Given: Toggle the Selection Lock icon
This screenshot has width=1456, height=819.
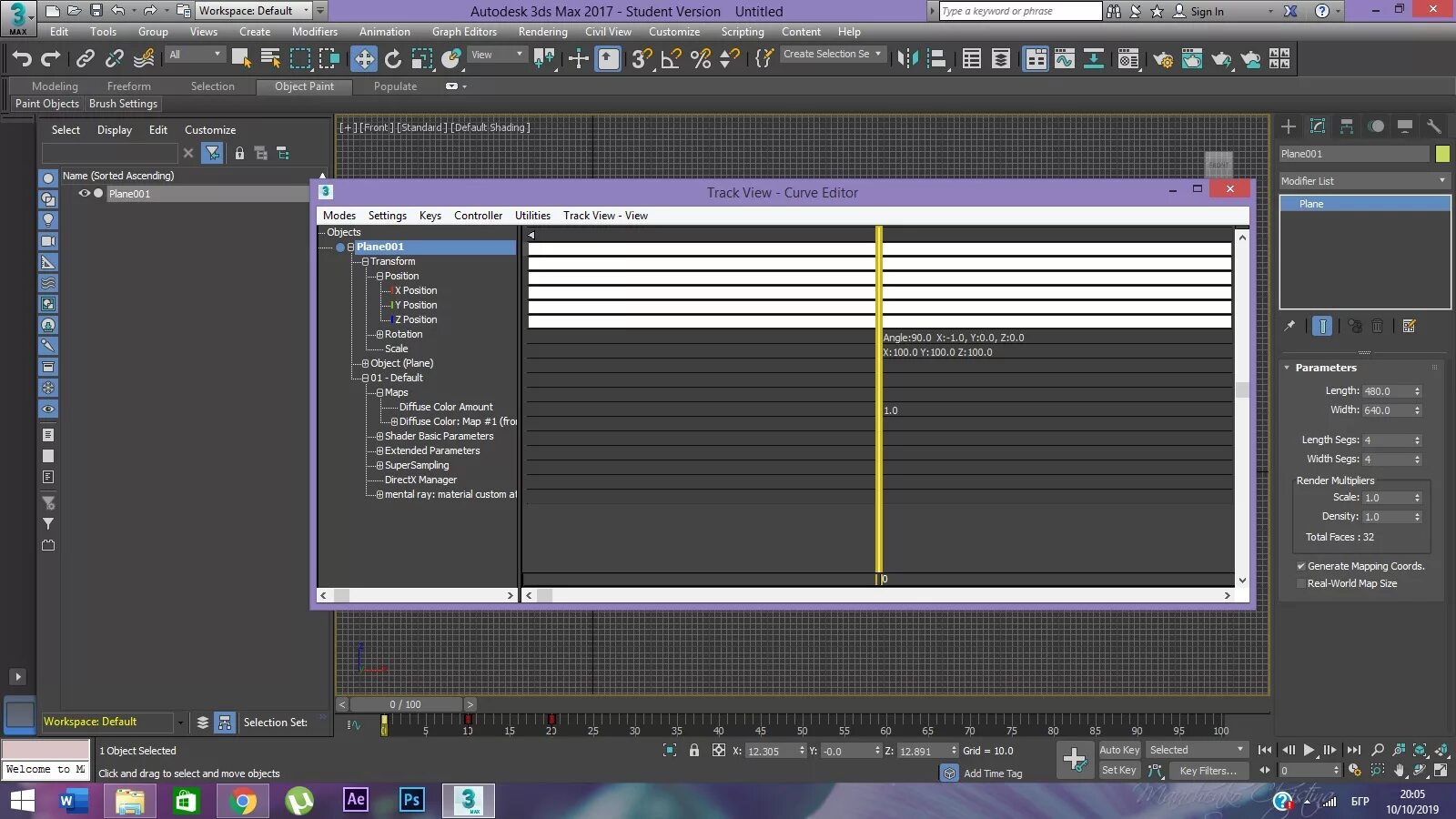Looking at the screenshot, I should tap(694, 751).
